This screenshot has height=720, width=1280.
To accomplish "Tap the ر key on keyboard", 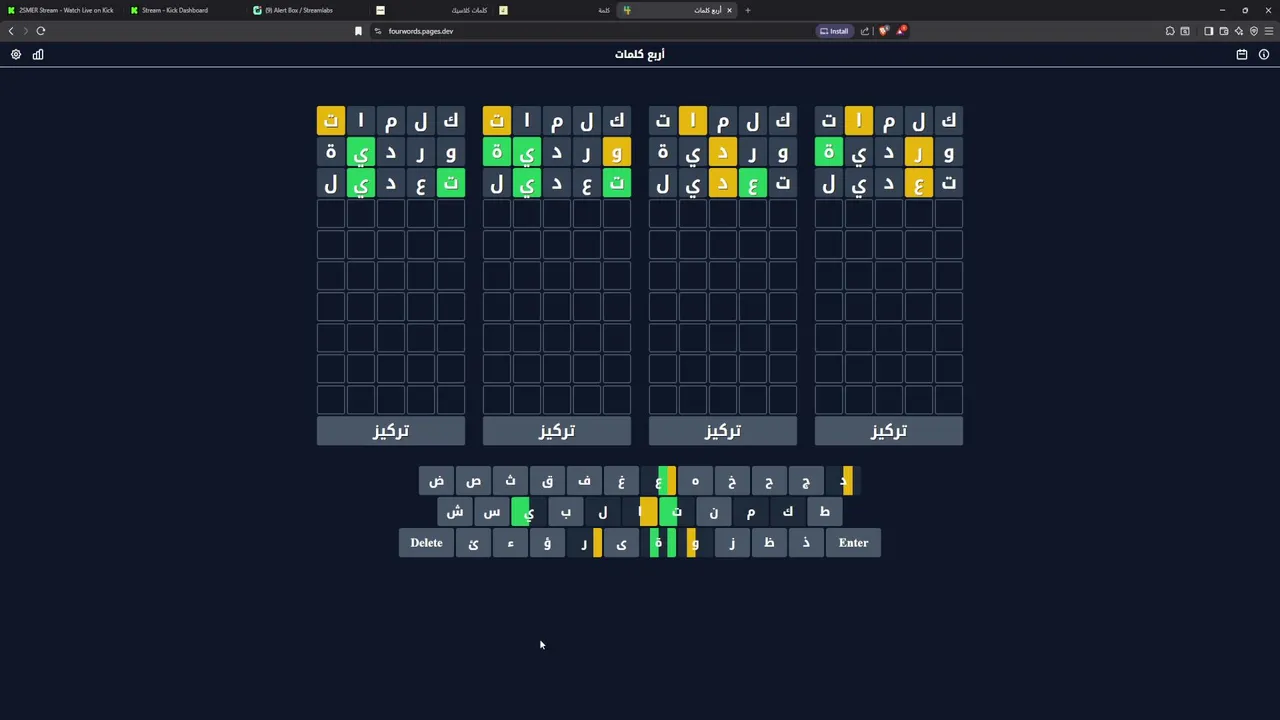I will tap(584, 543).
